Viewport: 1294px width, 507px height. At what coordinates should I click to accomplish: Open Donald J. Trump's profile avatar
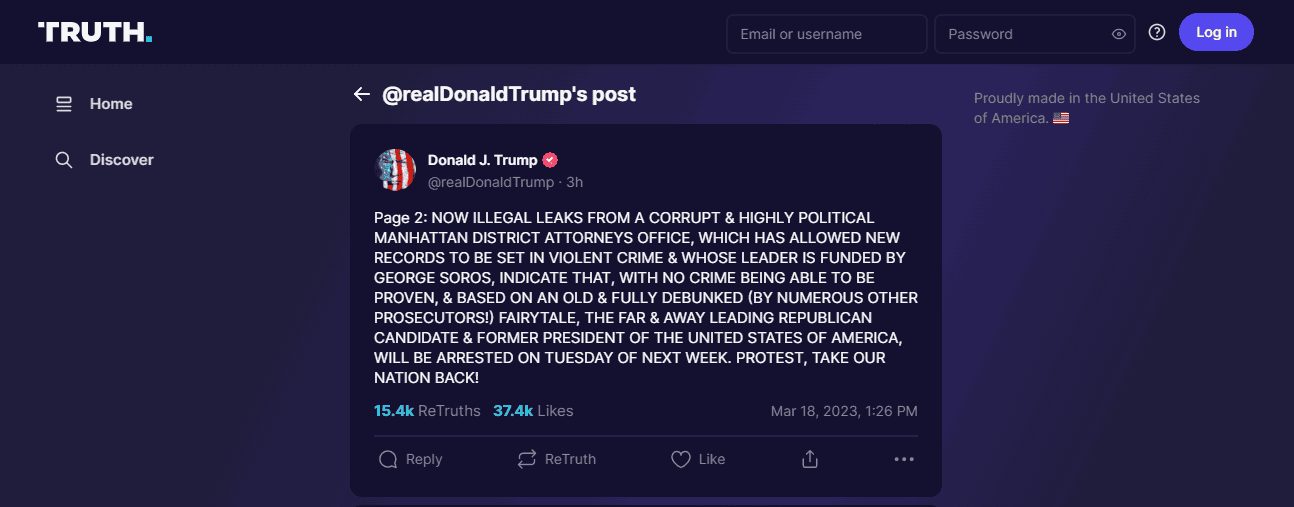pos(395,170)
